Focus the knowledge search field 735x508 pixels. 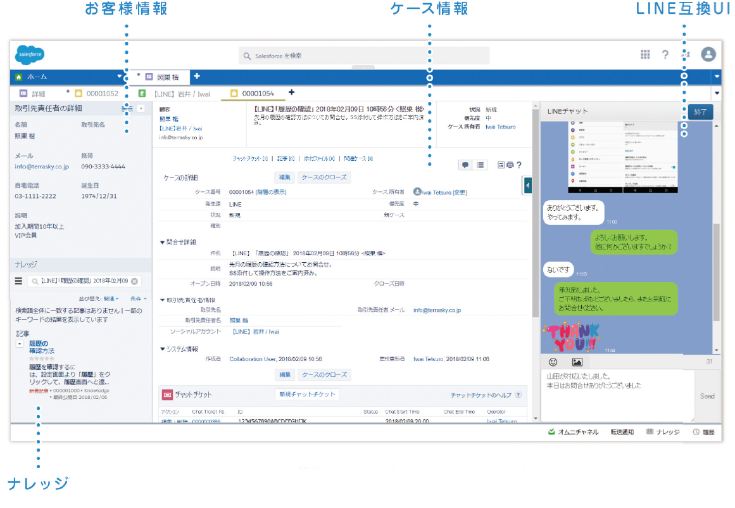pyautogui.click(x=83, y=281)
